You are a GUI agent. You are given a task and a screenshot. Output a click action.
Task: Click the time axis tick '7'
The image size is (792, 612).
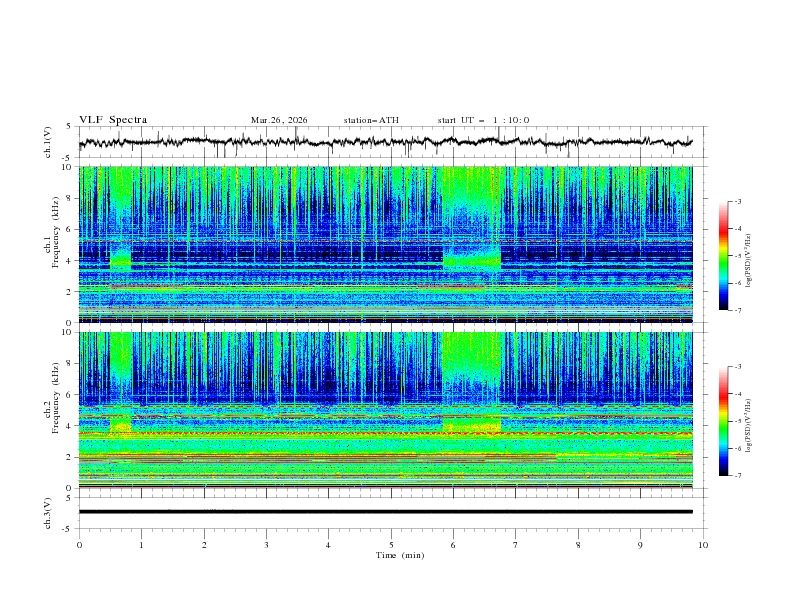tap(516, 545)
